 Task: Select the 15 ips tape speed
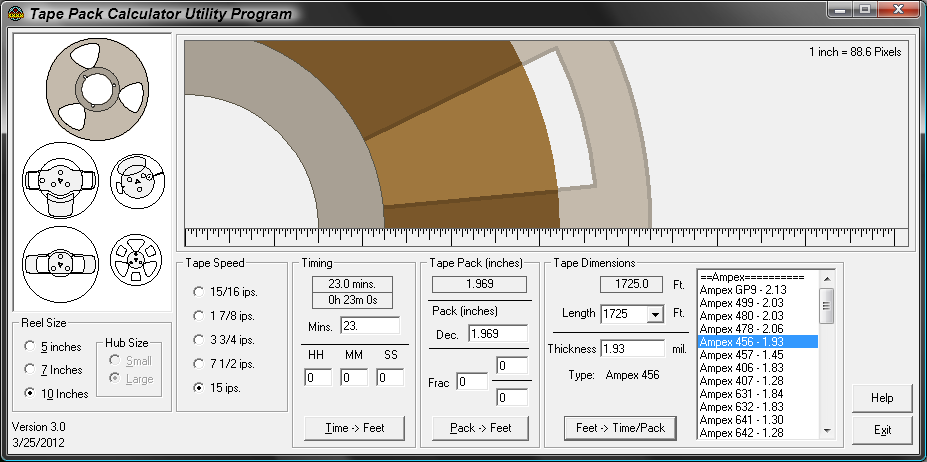pos(217,388)
